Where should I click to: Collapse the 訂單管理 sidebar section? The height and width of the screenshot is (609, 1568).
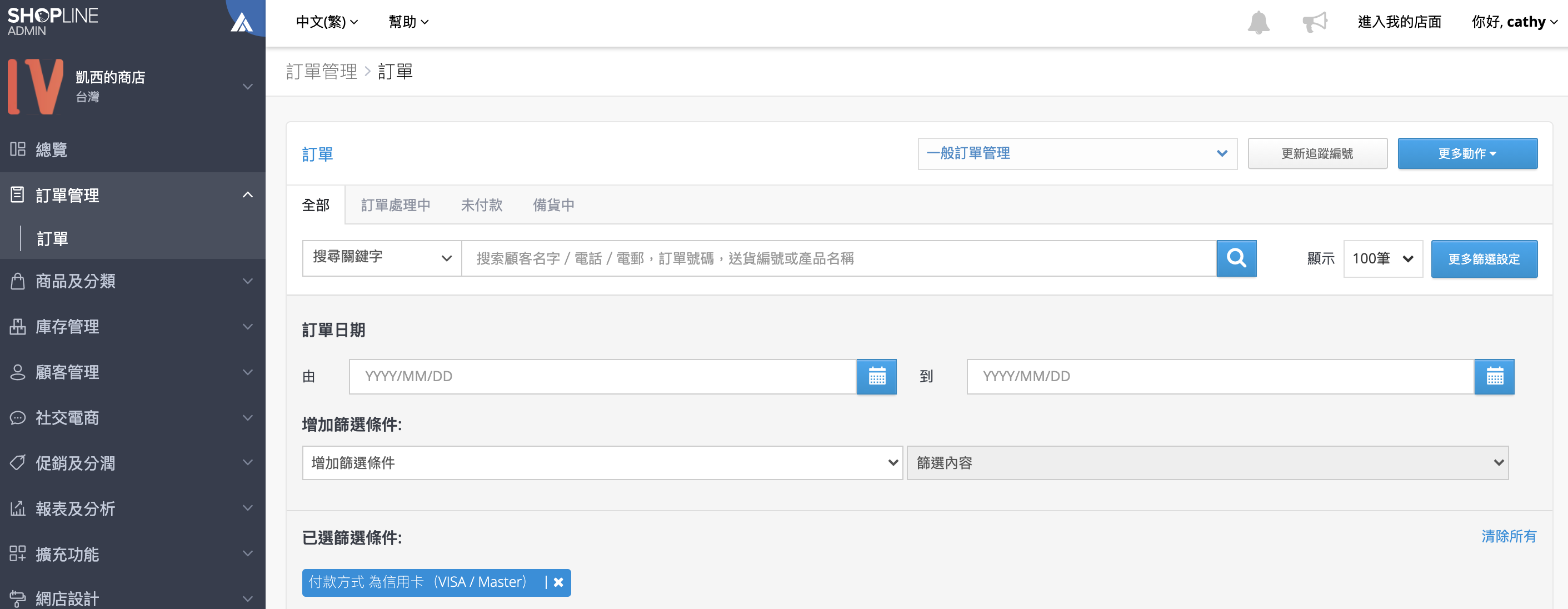click(247, 195)
